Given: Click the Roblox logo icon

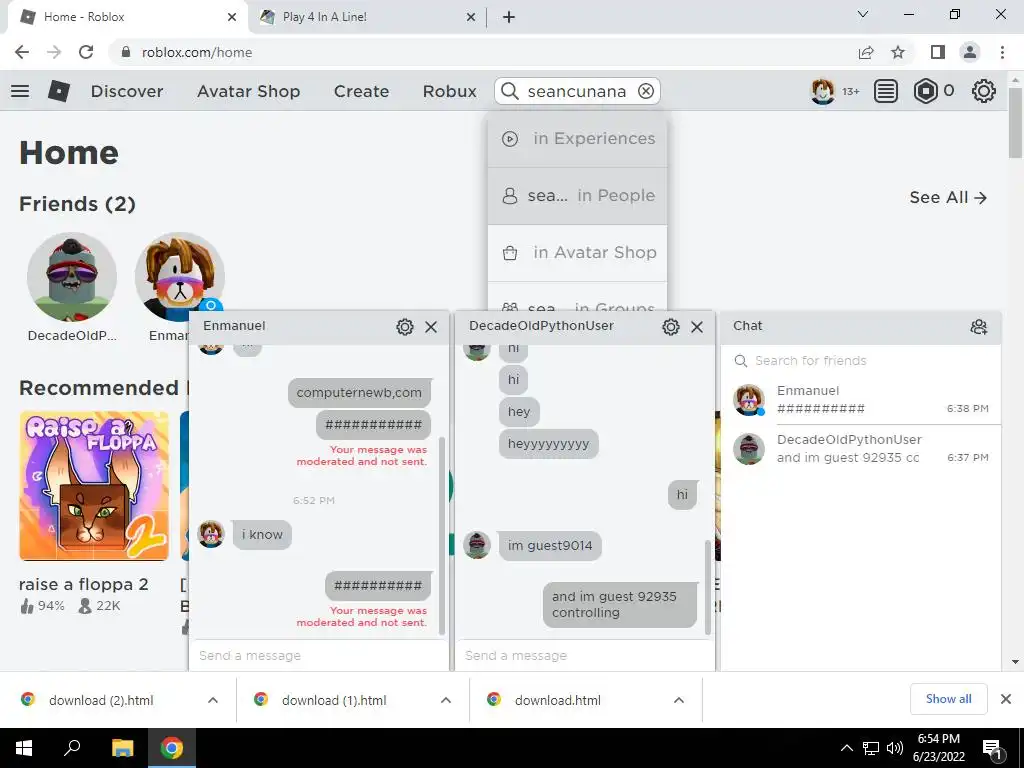Looking at the screenshot, I should [x=59, y=91].
